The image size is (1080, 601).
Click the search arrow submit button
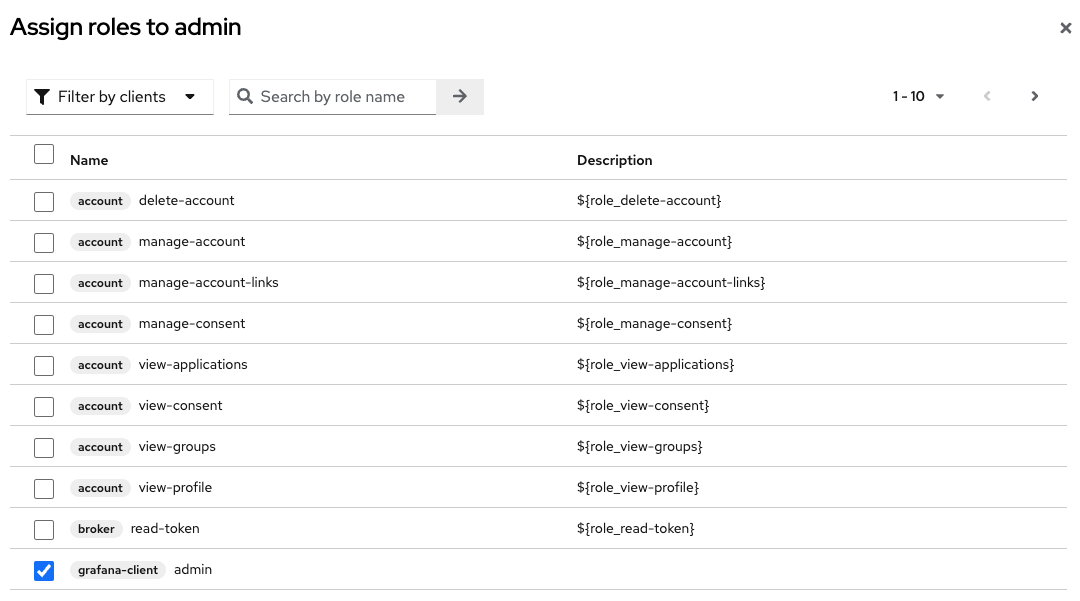pos(459,96)
